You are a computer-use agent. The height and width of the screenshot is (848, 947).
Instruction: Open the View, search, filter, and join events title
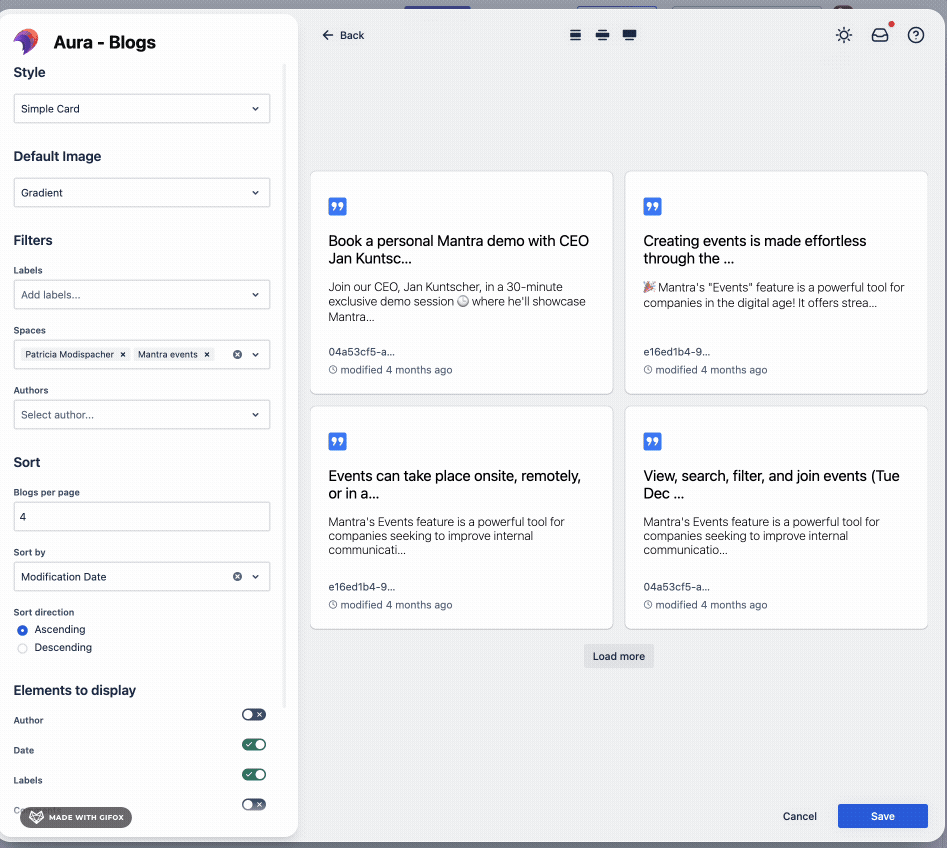pyautogui.click(x=771, y=484)
